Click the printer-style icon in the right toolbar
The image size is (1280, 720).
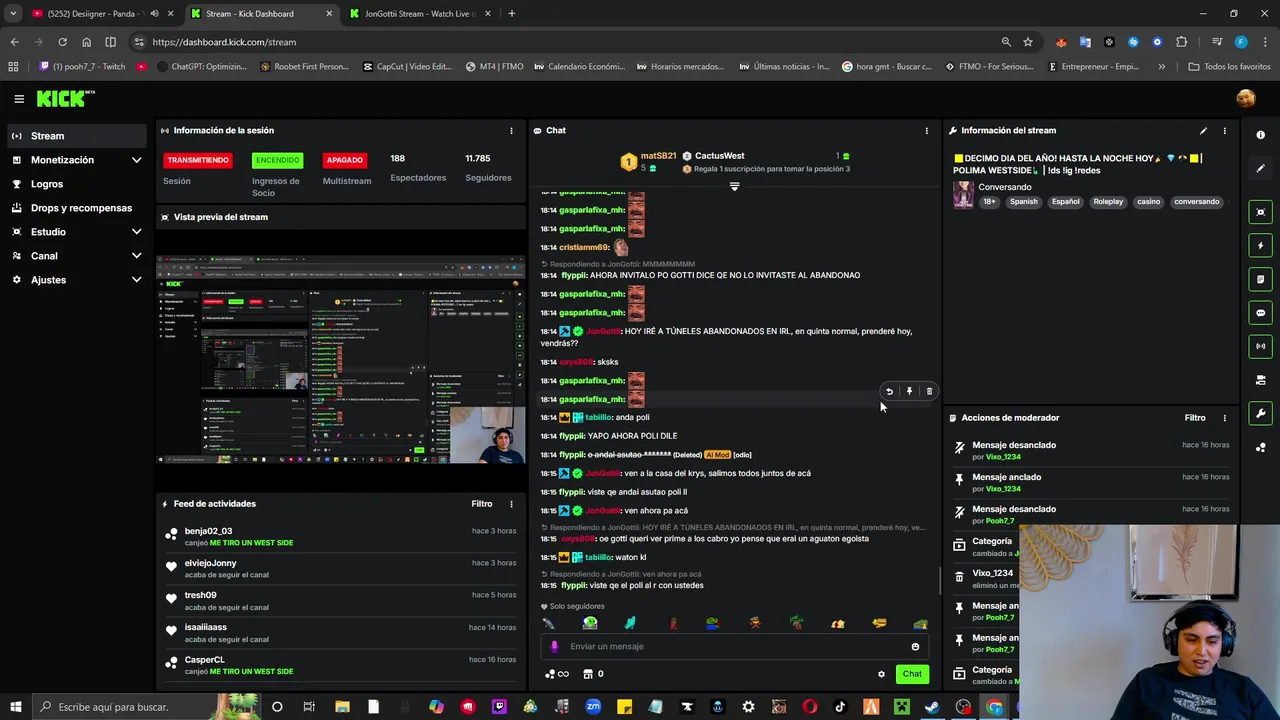click(x=1260, y=380)
